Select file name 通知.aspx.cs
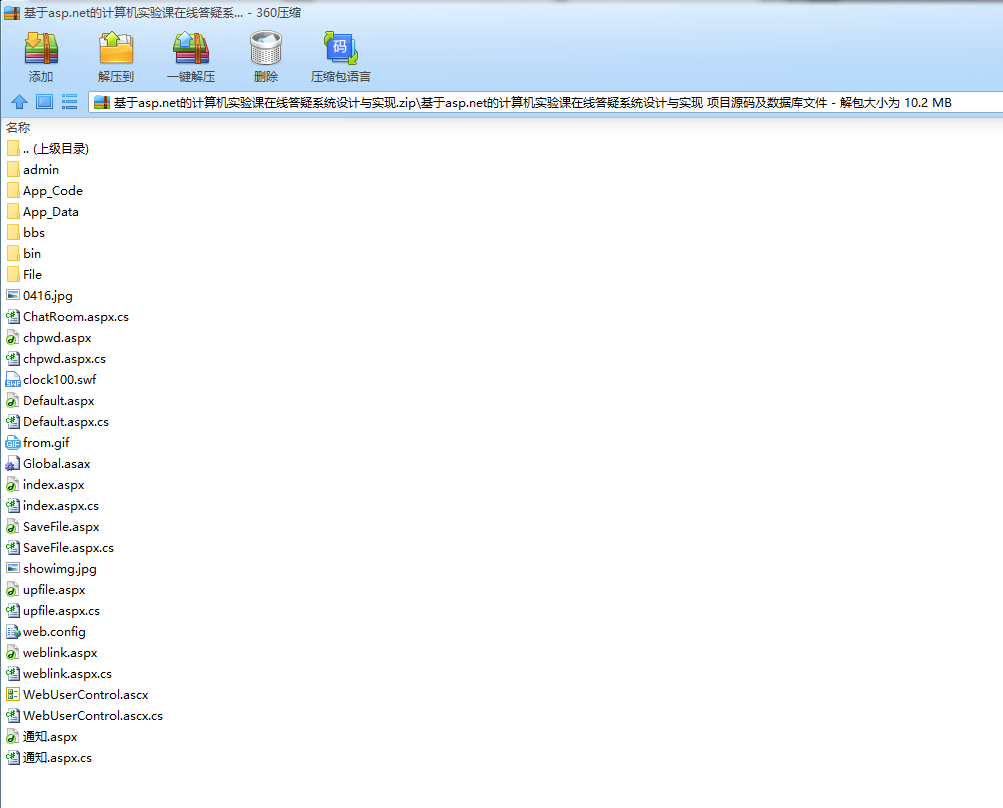1003x808 pixels. [x=58, y=757]
